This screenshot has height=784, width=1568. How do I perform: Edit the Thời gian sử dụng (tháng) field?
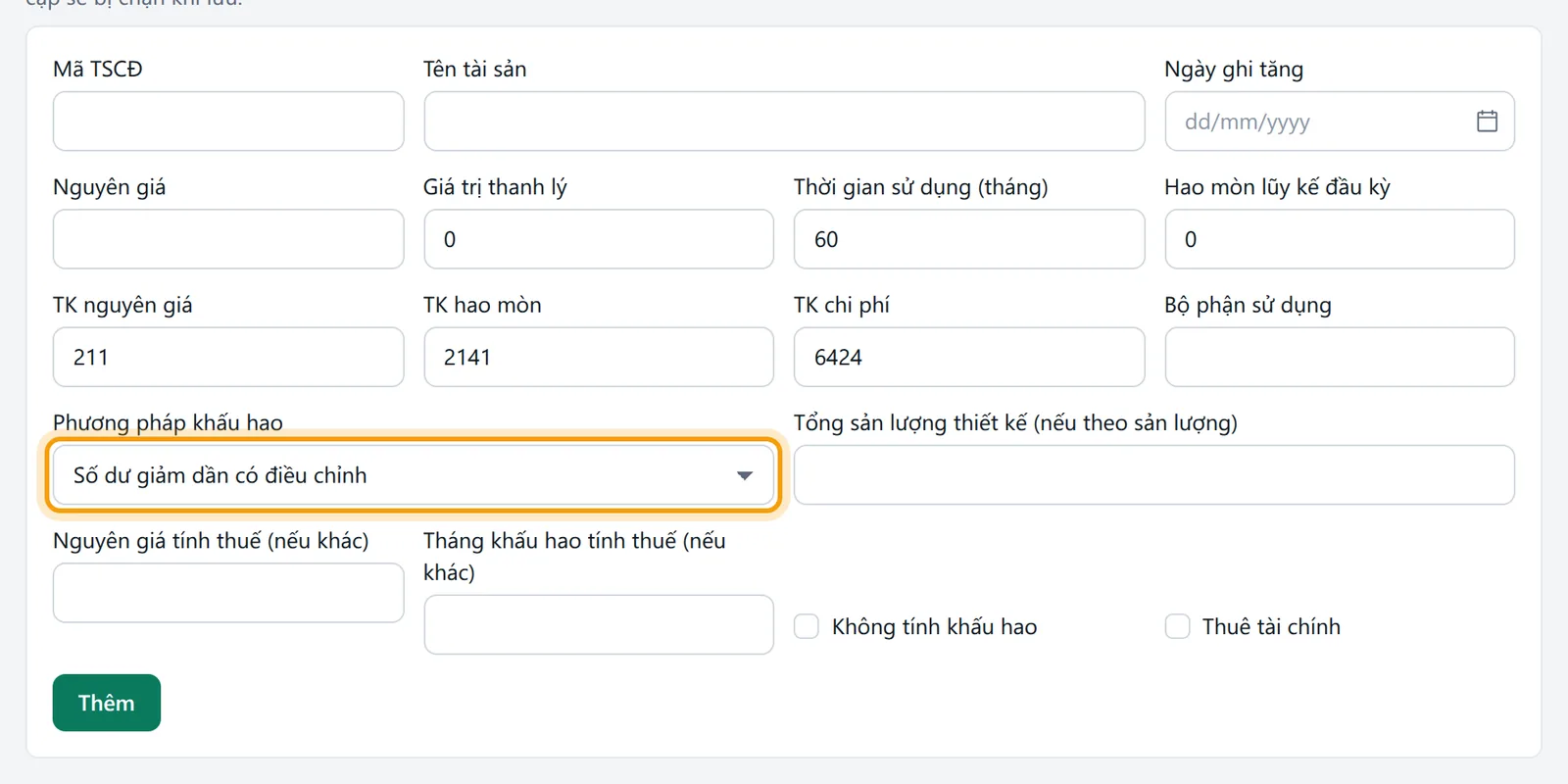click(969, 239)
